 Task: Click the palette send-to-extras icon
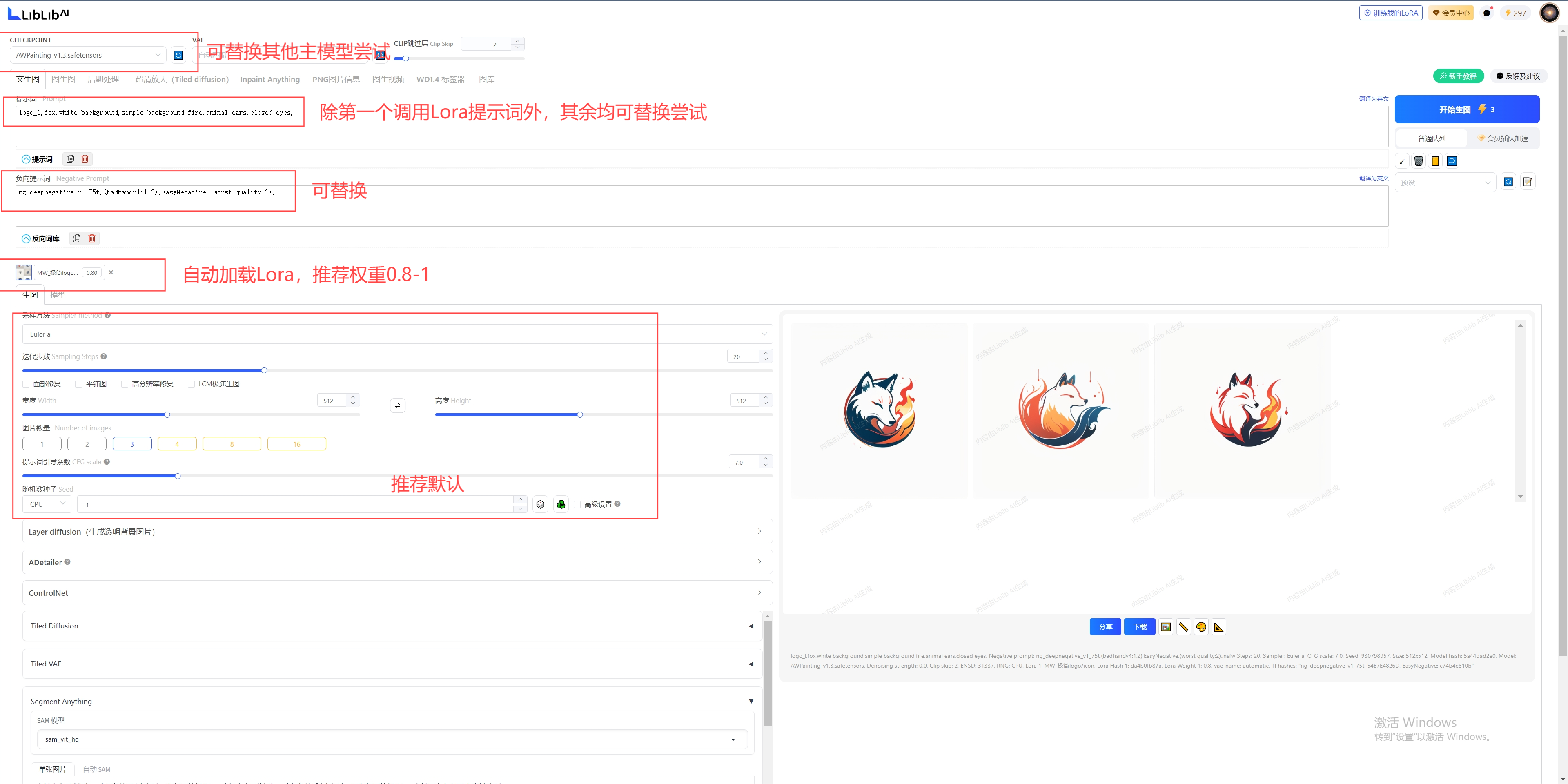[1201, 627]
